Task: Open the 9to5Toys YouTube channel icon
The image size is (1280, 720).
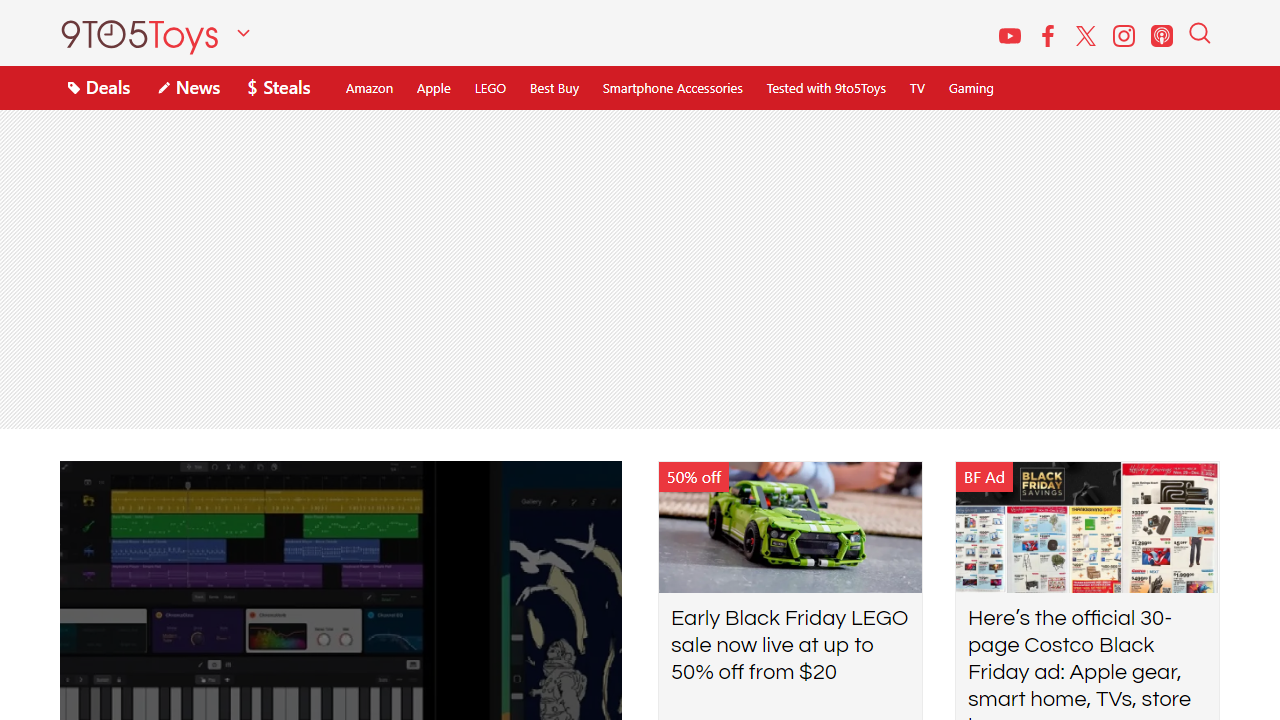Action: point(1010,36)
